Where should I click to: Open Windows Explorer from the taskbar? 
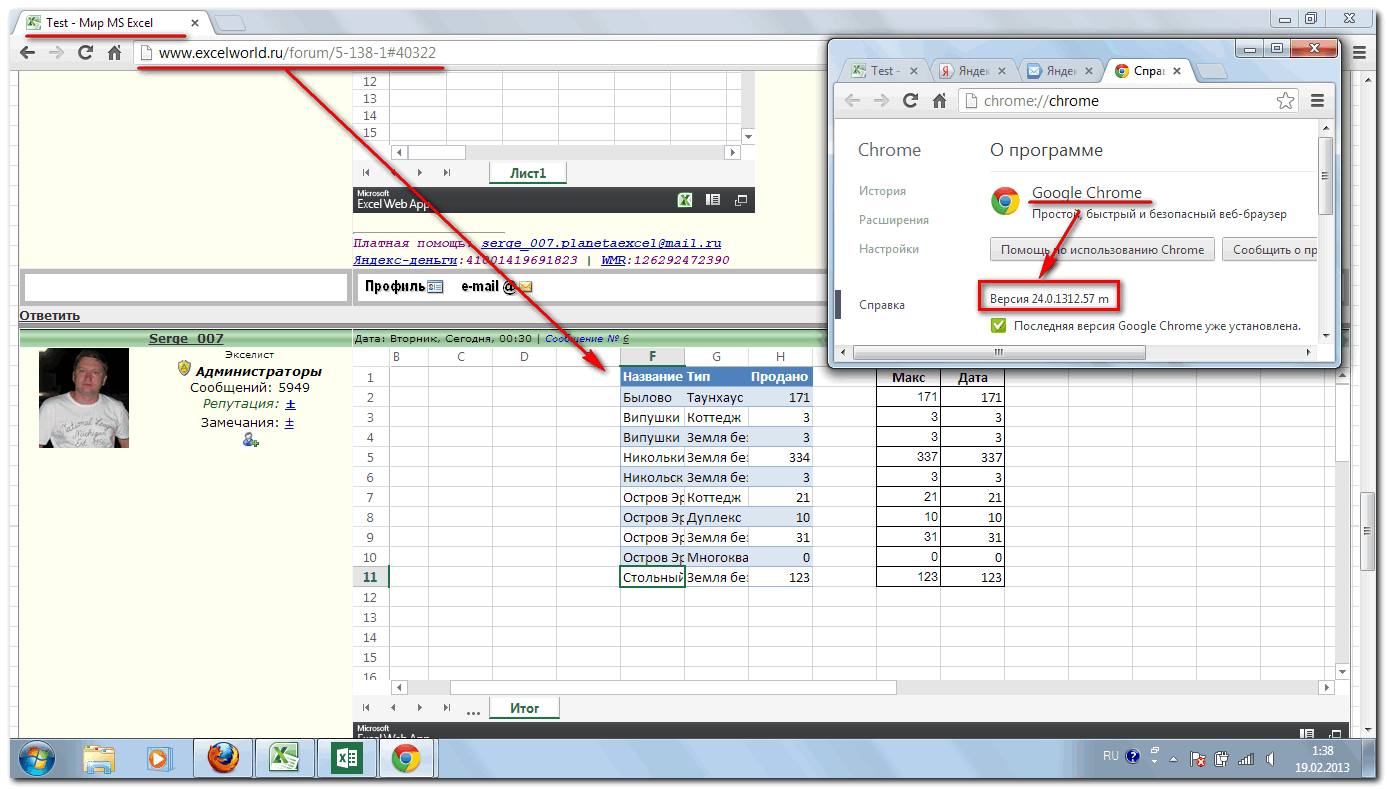click(99, 760)
